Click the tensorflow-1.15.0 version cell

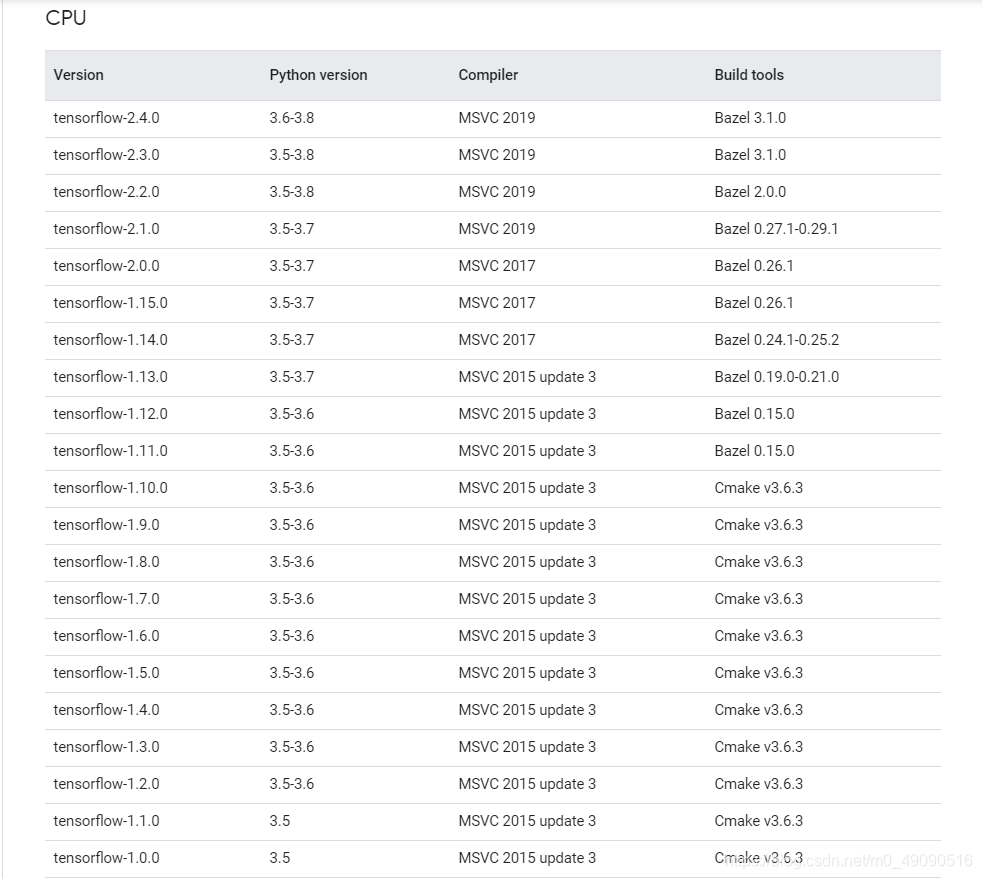click(110, 302)
